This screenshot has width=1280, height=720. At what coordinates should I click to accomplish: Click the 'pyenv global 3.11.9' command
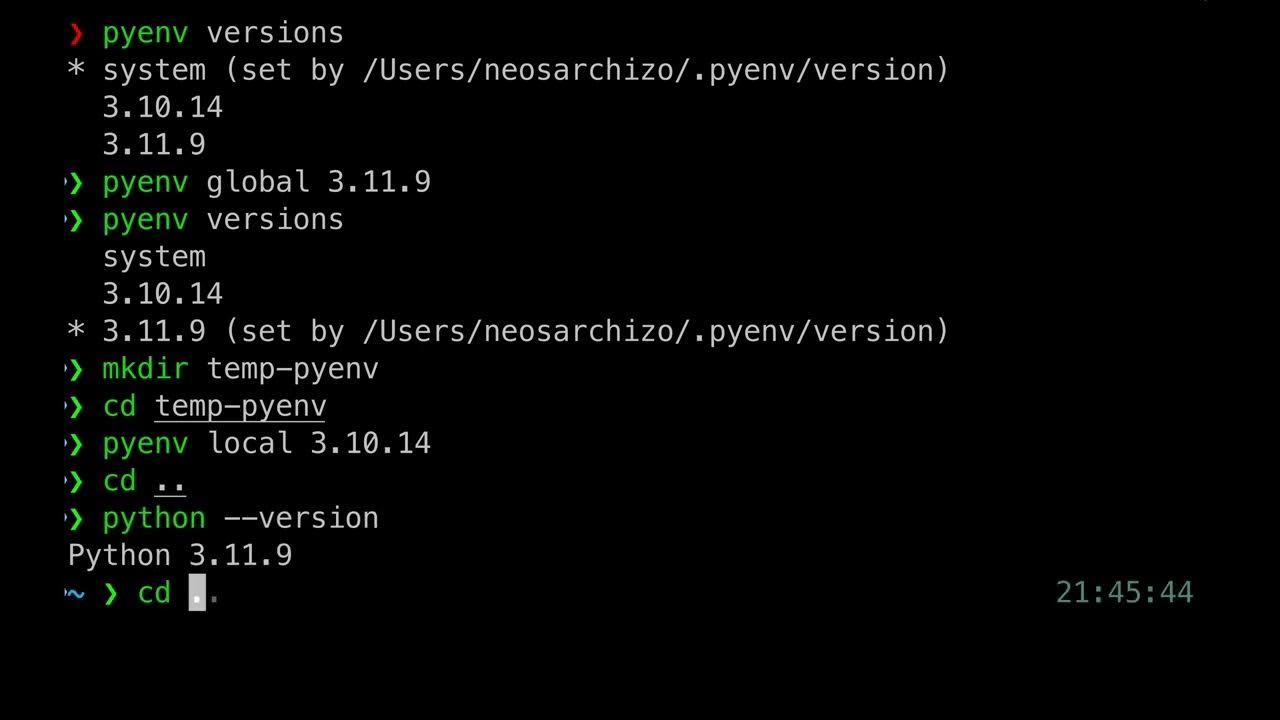(267, 182)
